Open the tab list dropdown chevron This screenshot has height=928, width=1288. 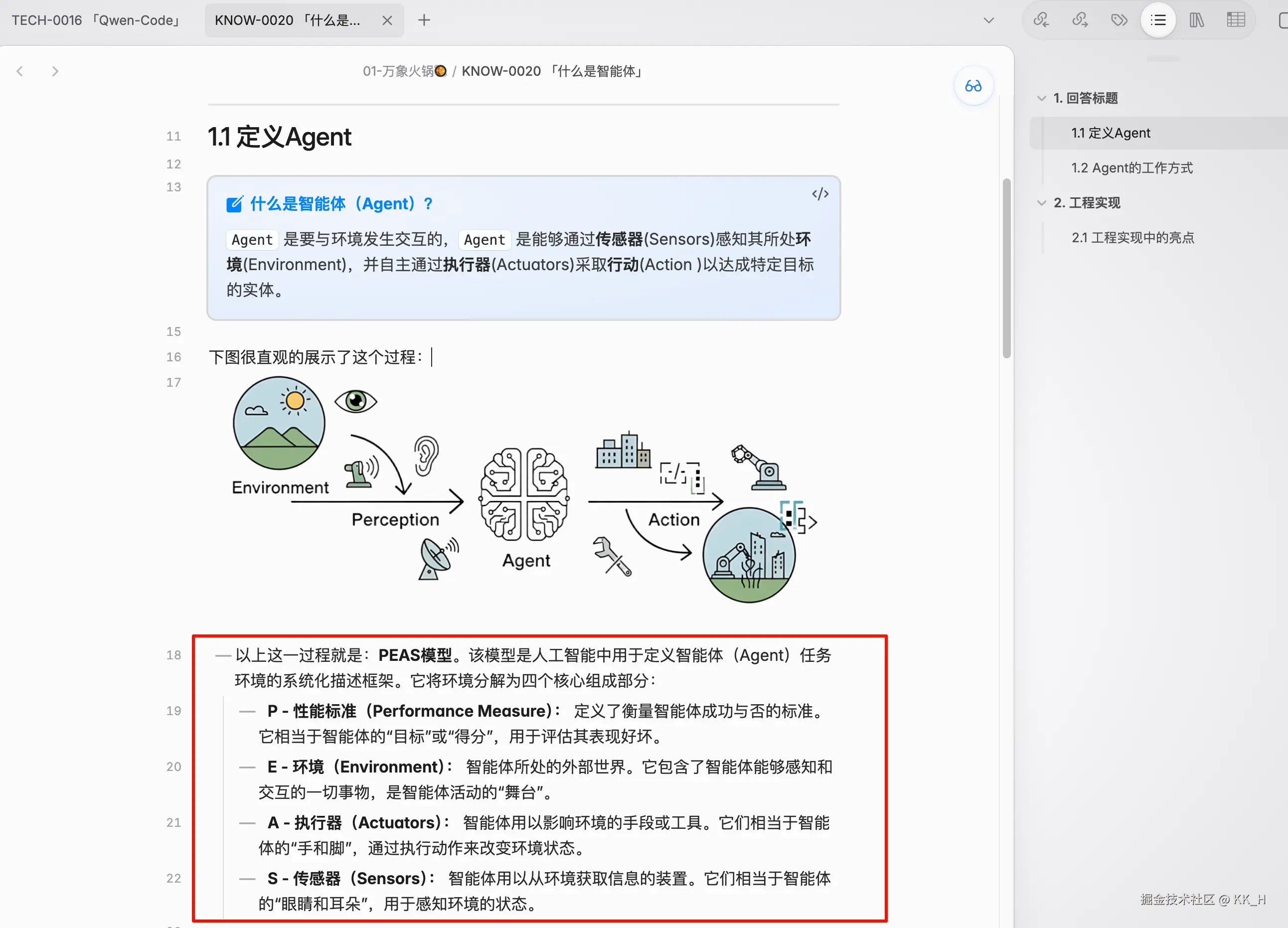point(989,19)
